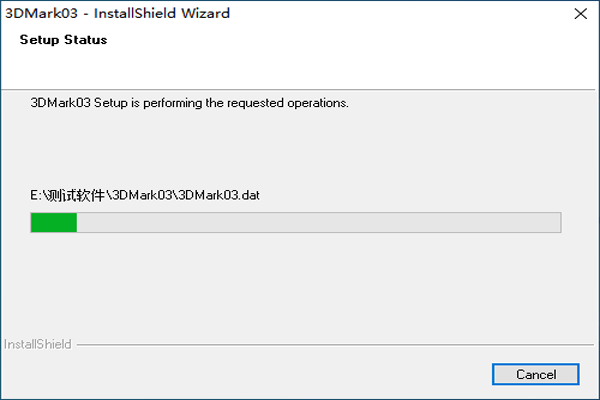
Task: Click the blank gray area left of Cancel
Action: coord(300,374)
